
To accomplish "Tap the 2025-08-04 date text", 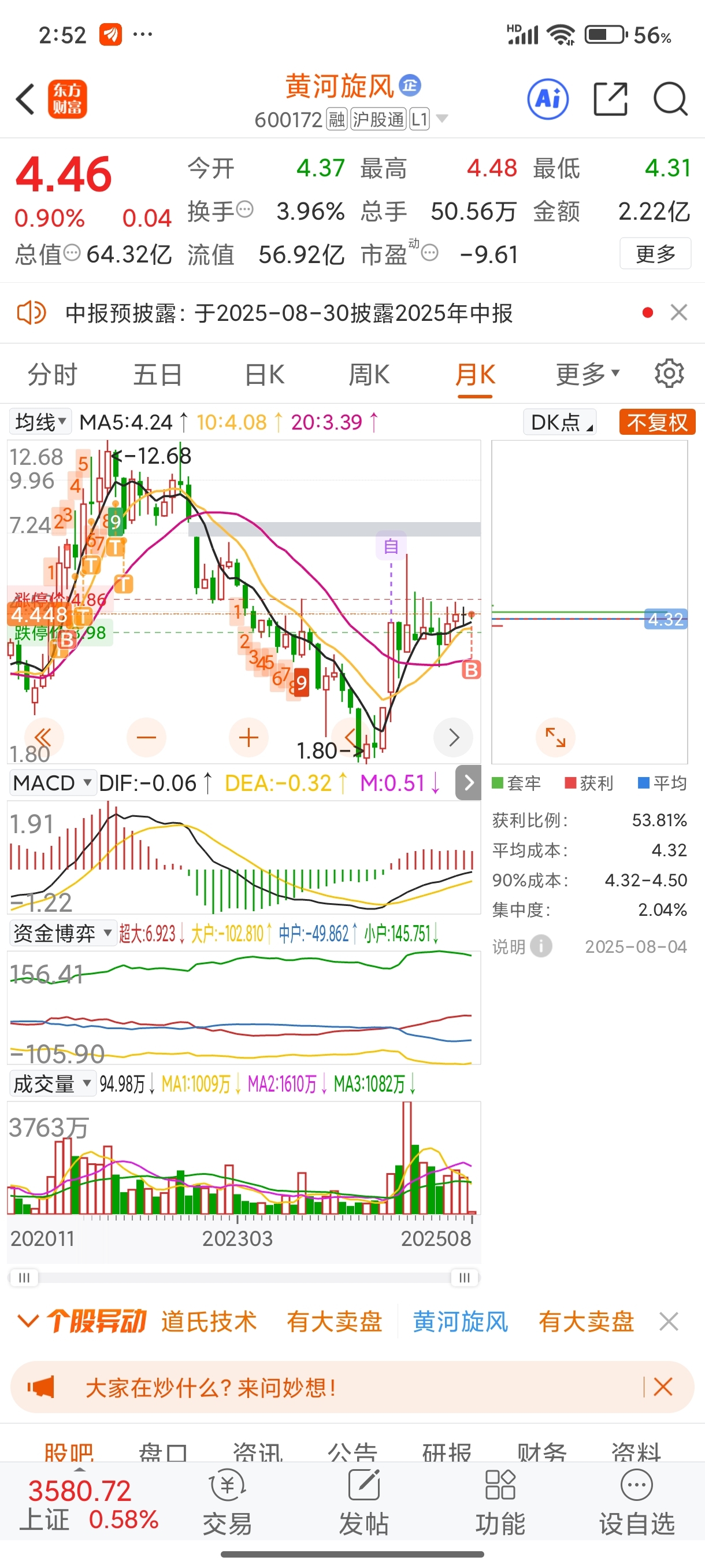I will (636, 946).
